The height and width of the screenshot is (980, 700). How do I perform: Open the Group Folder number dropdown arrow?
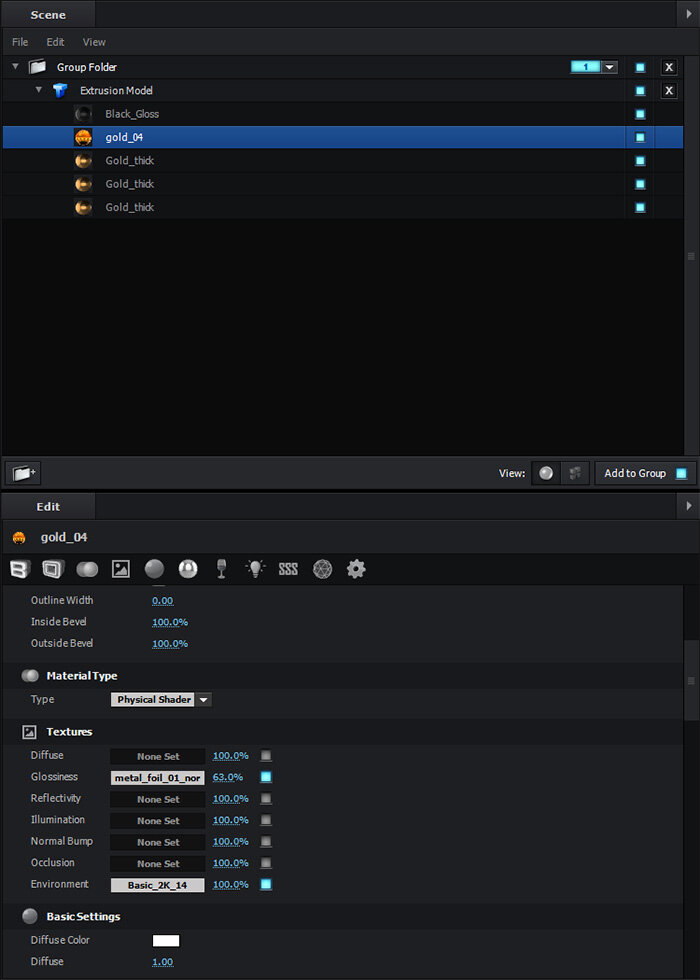pos(609,67)
